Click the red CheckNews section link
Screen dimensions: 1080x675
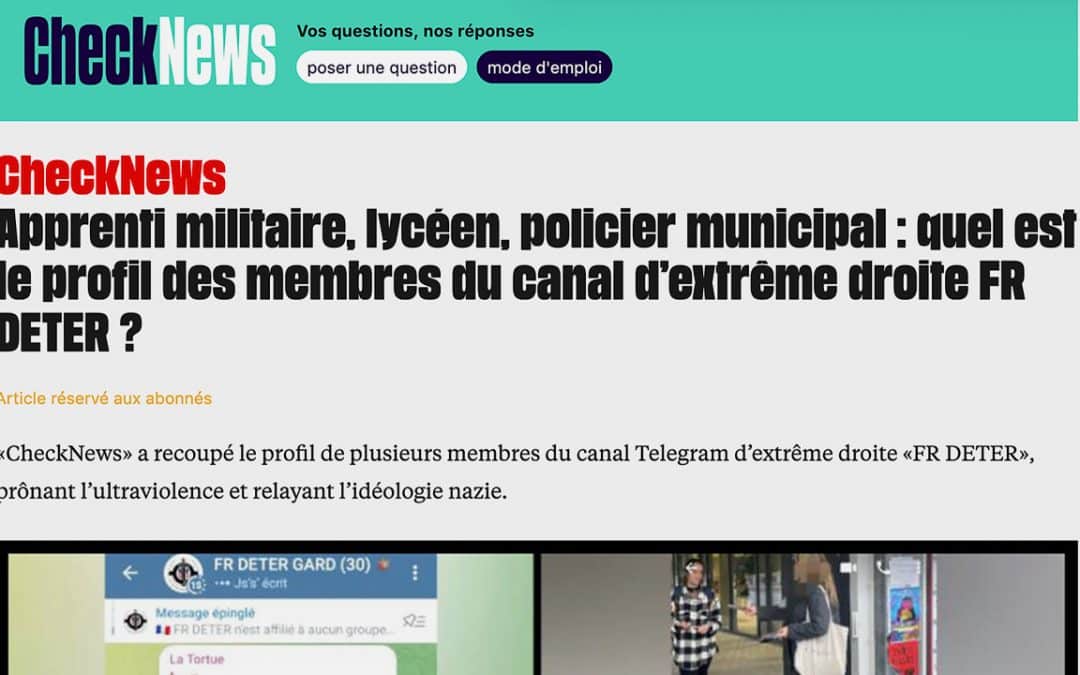113,175
